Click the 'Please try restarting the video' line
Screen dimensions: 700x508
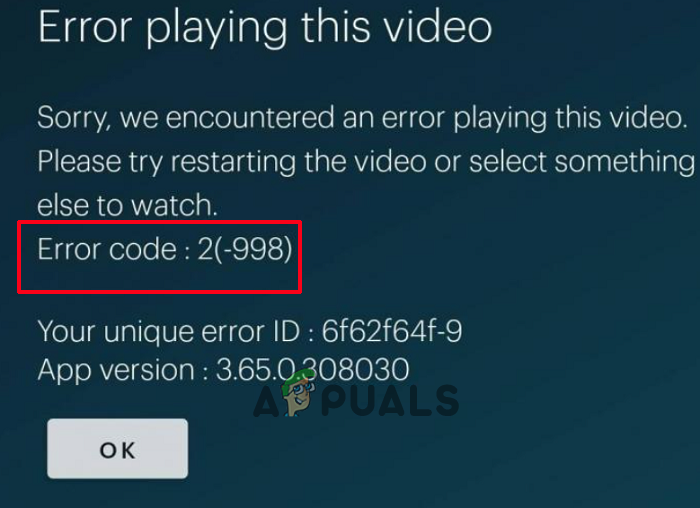tap(366, 162)
